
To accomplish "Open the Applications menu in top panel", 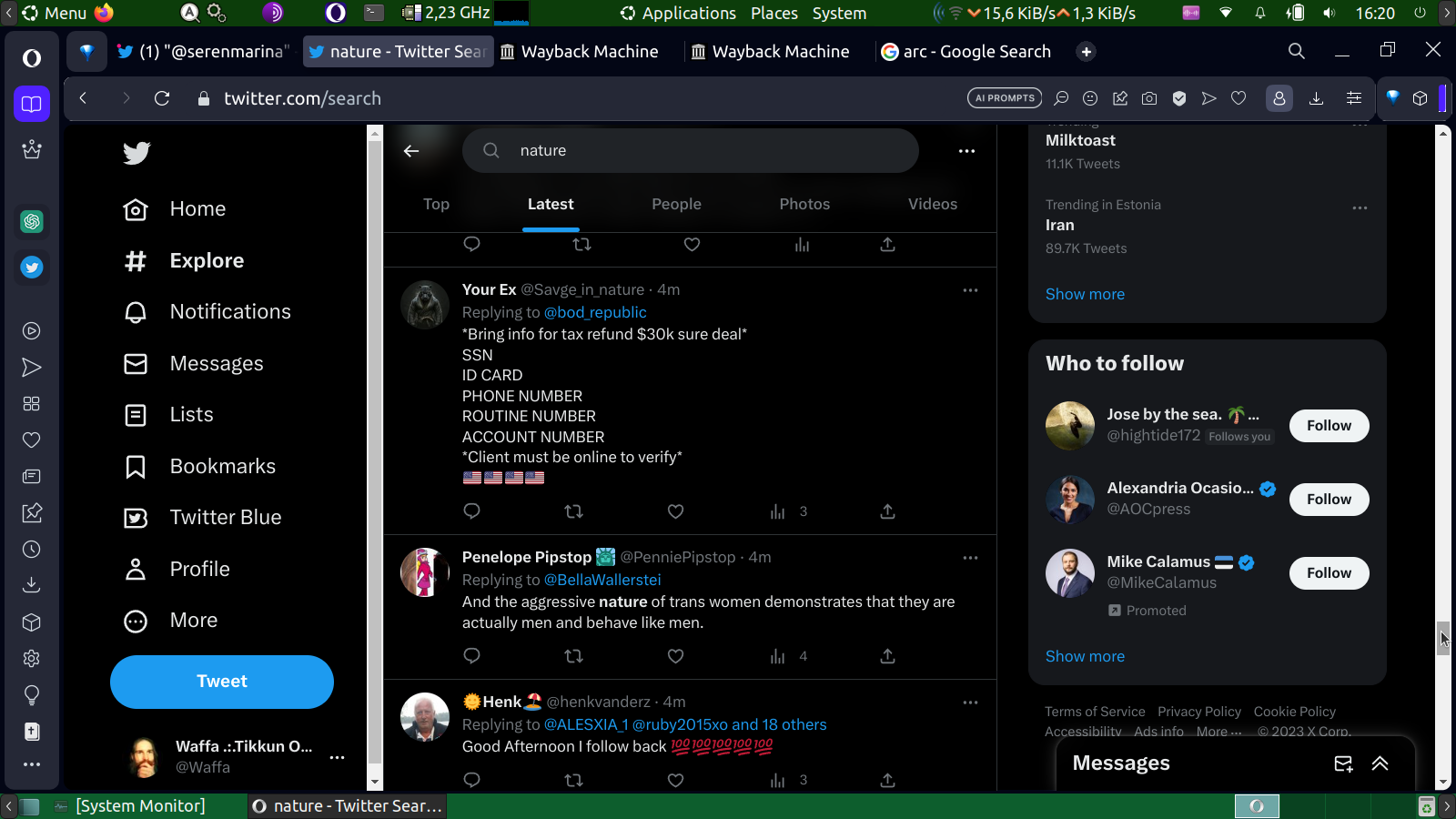I will pyautogui.click(x=678, y=14).
